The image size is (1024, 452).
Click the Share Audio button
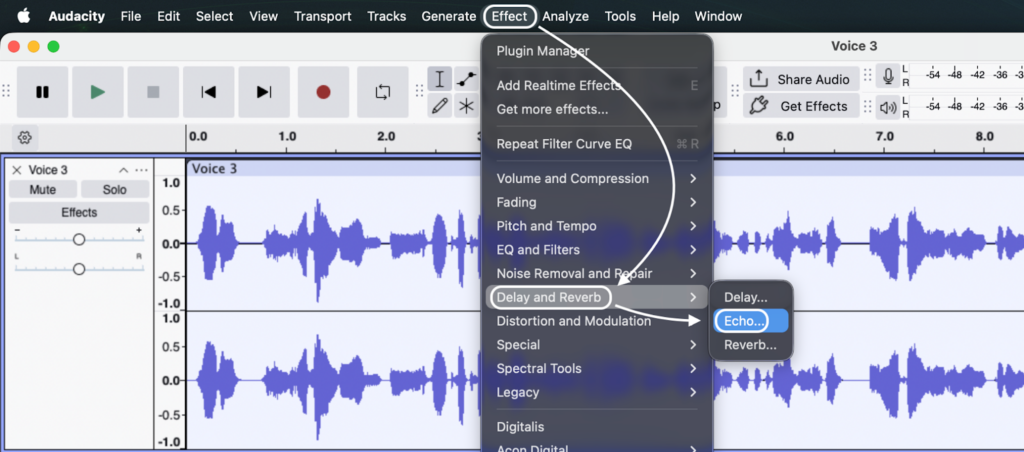(800, 79)
